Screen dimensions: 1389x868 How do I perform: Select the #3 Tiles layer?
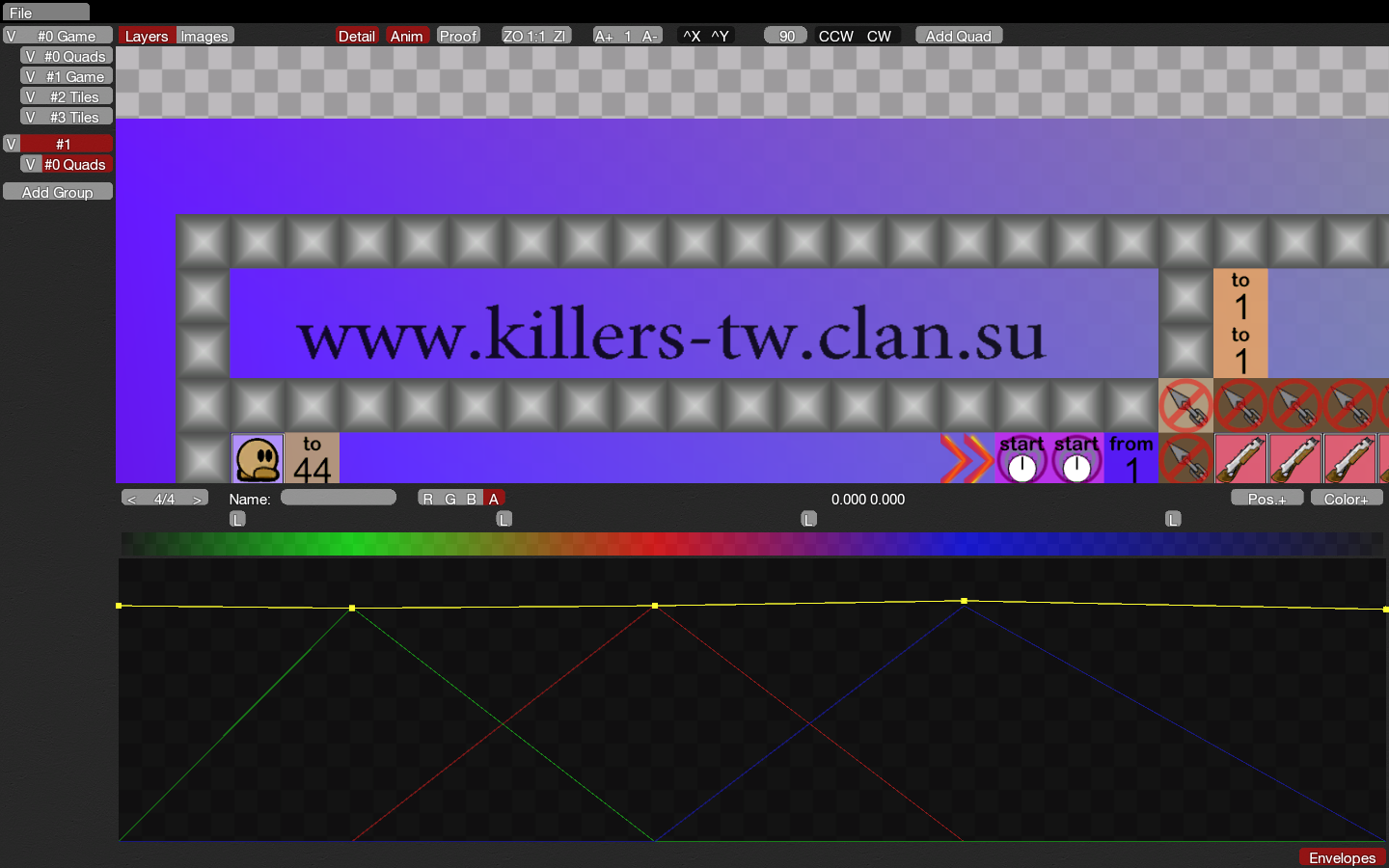click(x=76, y=117)
